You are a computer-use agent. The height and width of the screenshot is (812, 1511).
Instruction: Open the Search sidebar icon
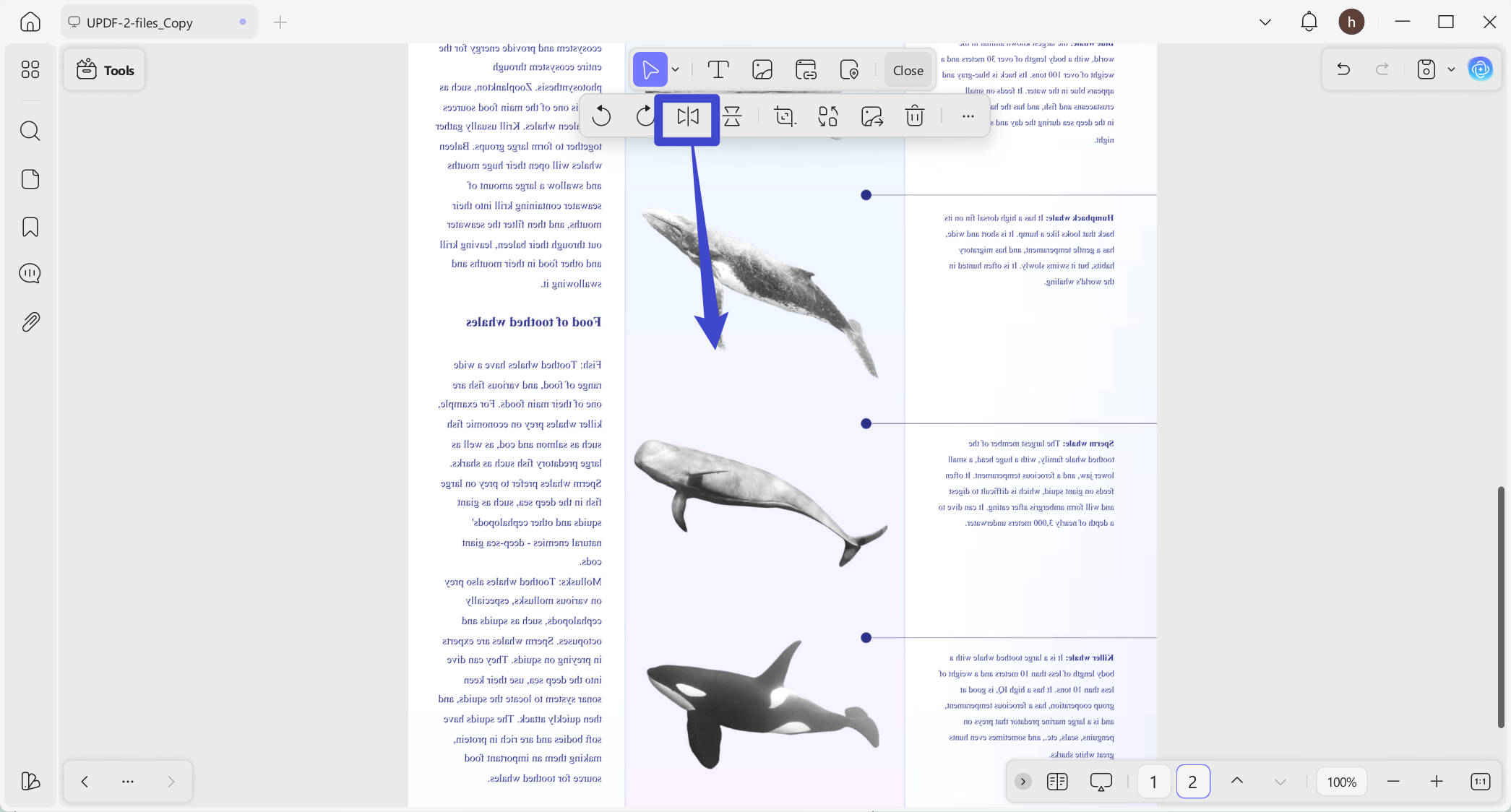pos(30,131)
